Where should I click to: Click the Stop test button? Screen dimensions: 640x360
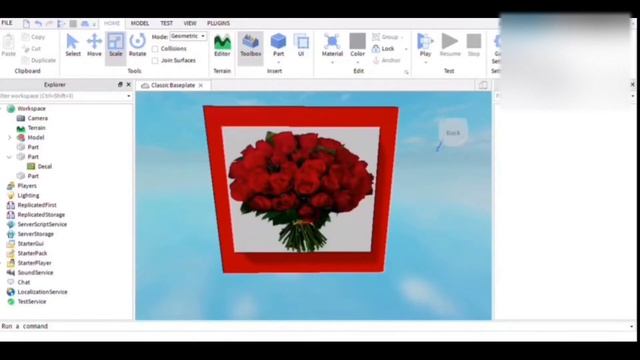coord(474,45)
